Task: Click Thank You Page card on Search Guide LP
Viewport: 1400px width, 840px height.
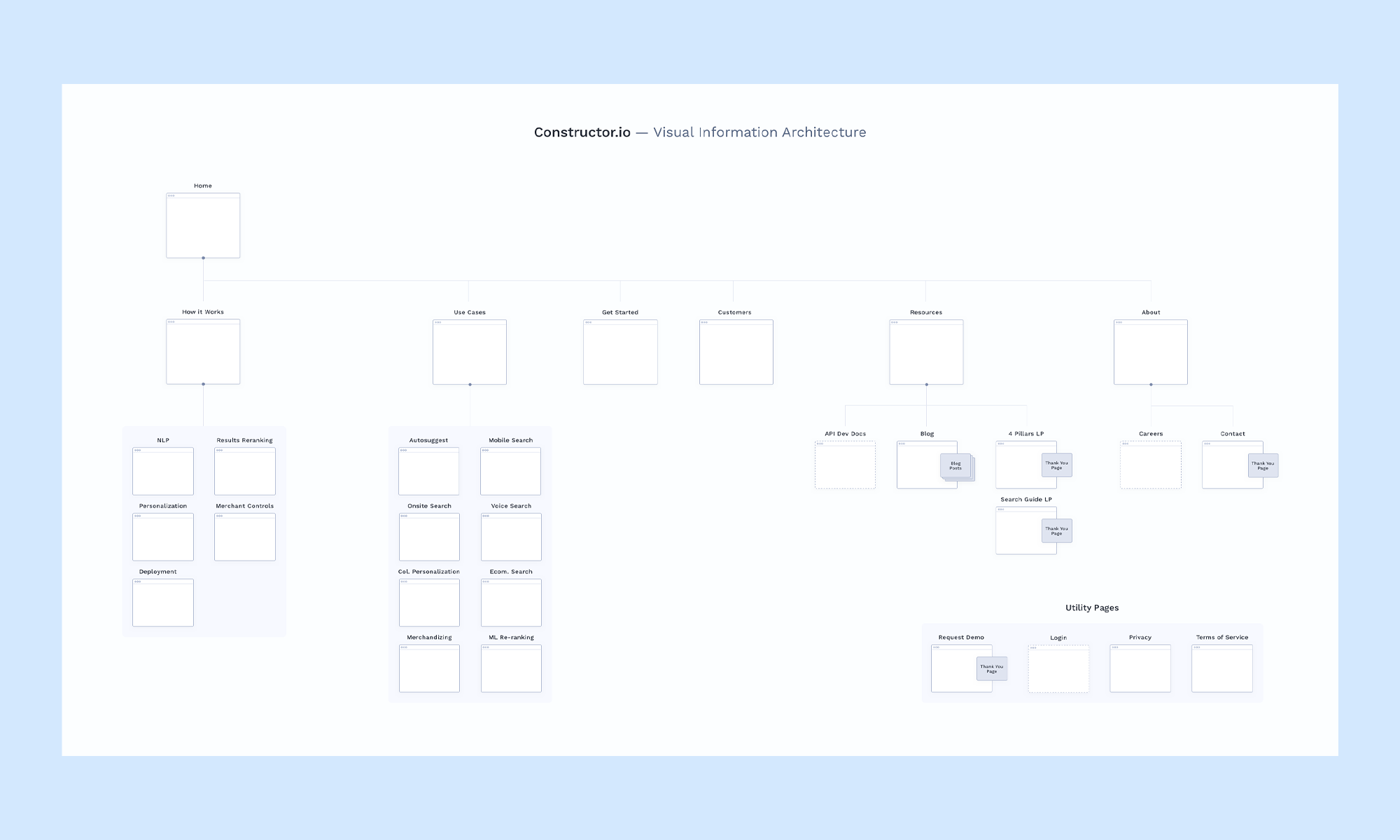Action: point(1056,531)
